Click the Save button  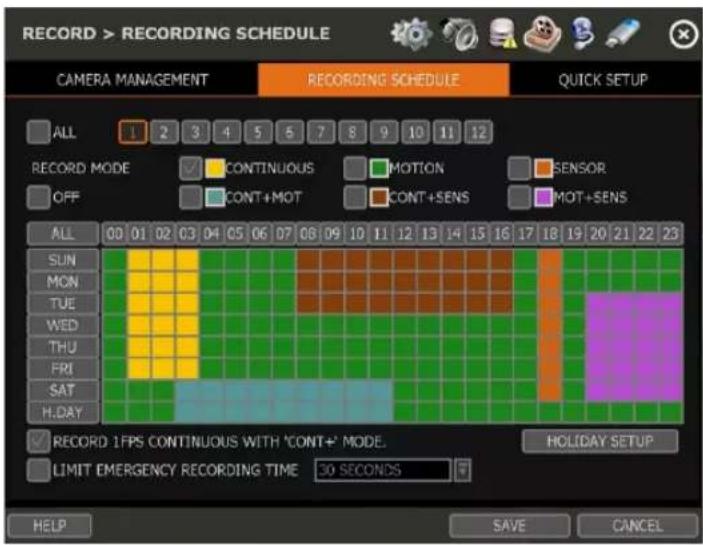click(x=509, y=526)
